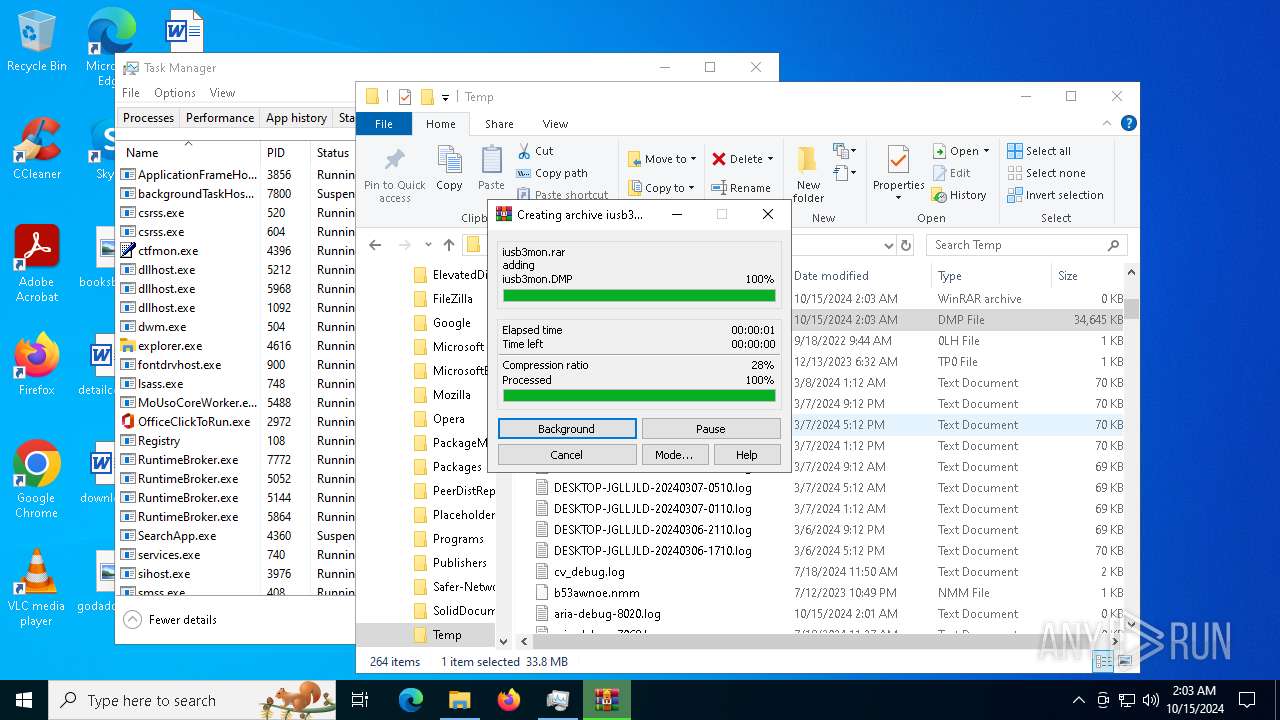Collapse Task Manager to Fewer details
This screenshot has height=720, width=1280.
pyautogui.click(x=170, y=619)
